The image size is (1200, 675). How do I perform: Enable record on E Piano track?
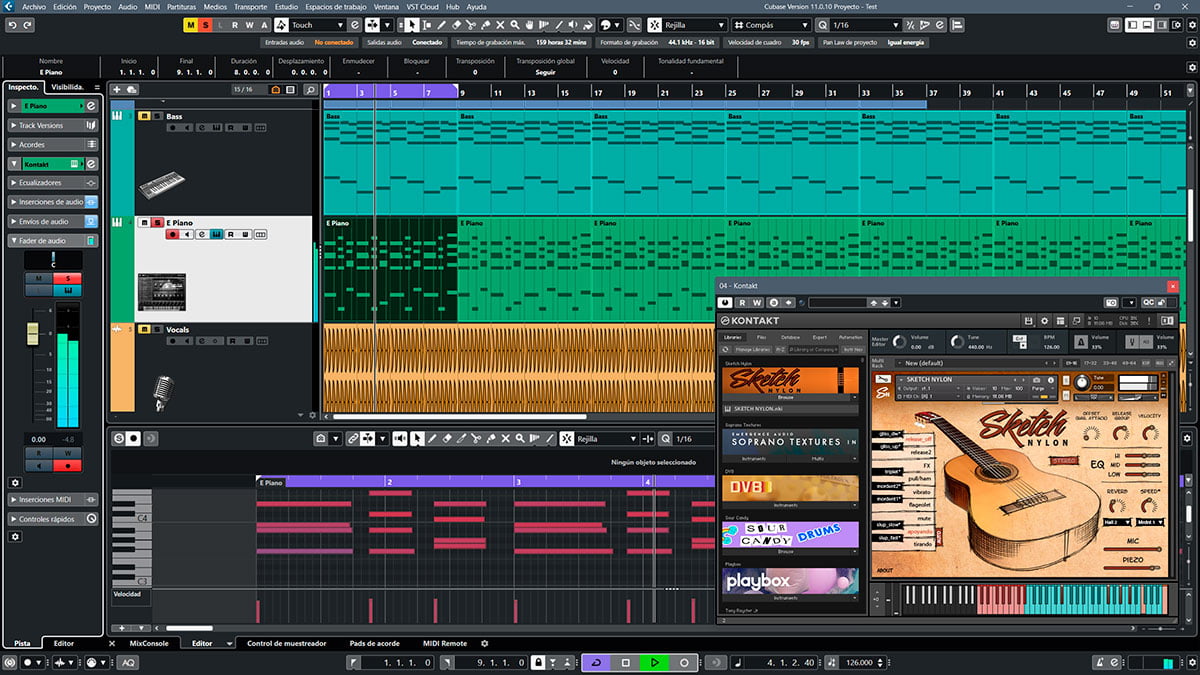point(172,234)
